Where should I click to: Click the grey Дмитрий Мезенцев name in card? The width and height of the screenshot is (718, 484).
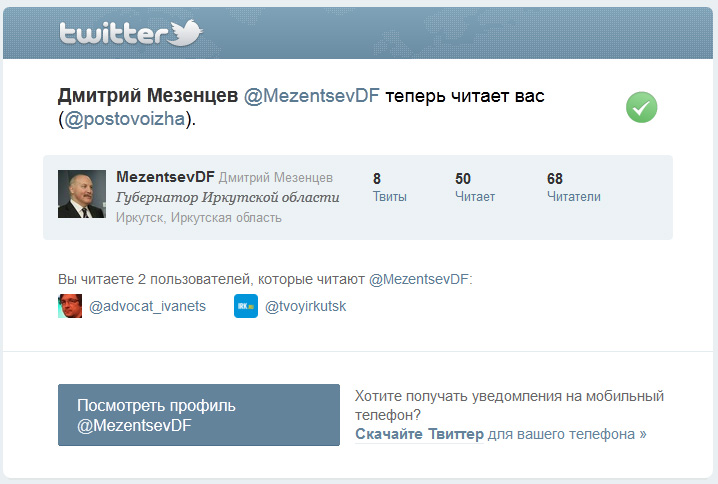tap(276, 178)
